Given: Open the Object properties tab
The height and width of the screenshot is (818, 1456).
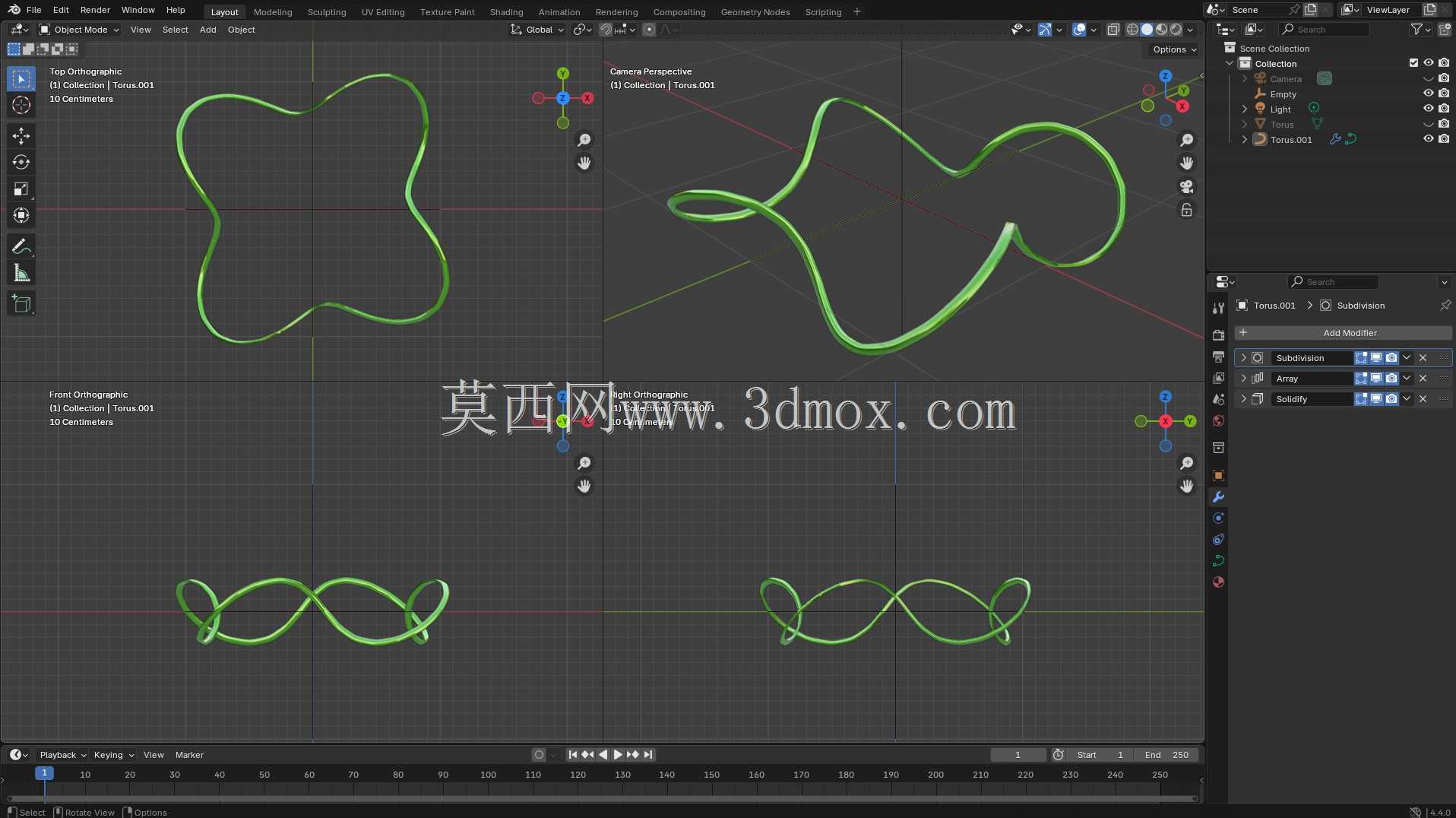Looking at the screenshot, I should pyautogui.click(x=1218, y=475).
